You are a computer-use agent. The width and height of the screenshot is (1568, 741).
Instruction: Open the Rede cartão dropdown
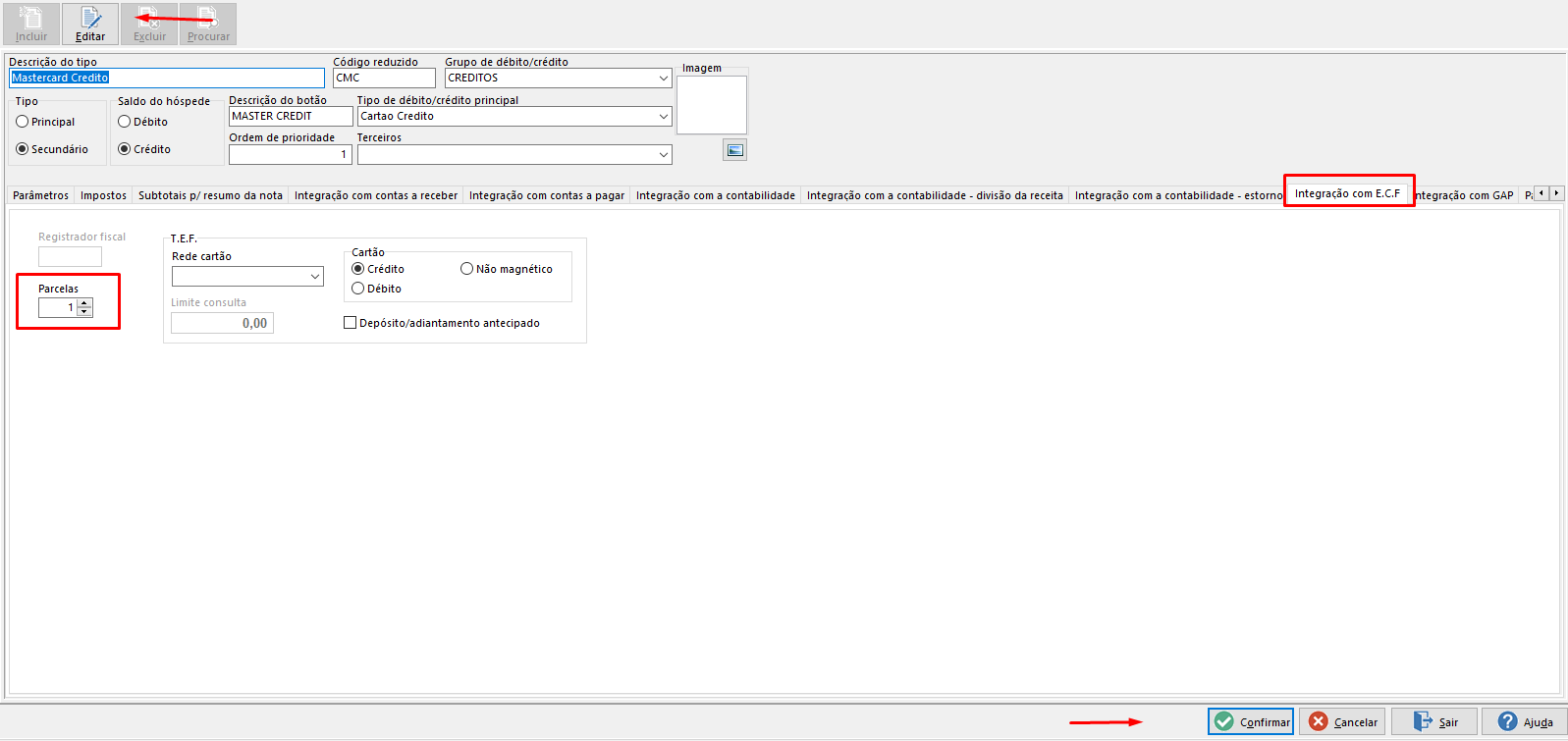[315, 277]
